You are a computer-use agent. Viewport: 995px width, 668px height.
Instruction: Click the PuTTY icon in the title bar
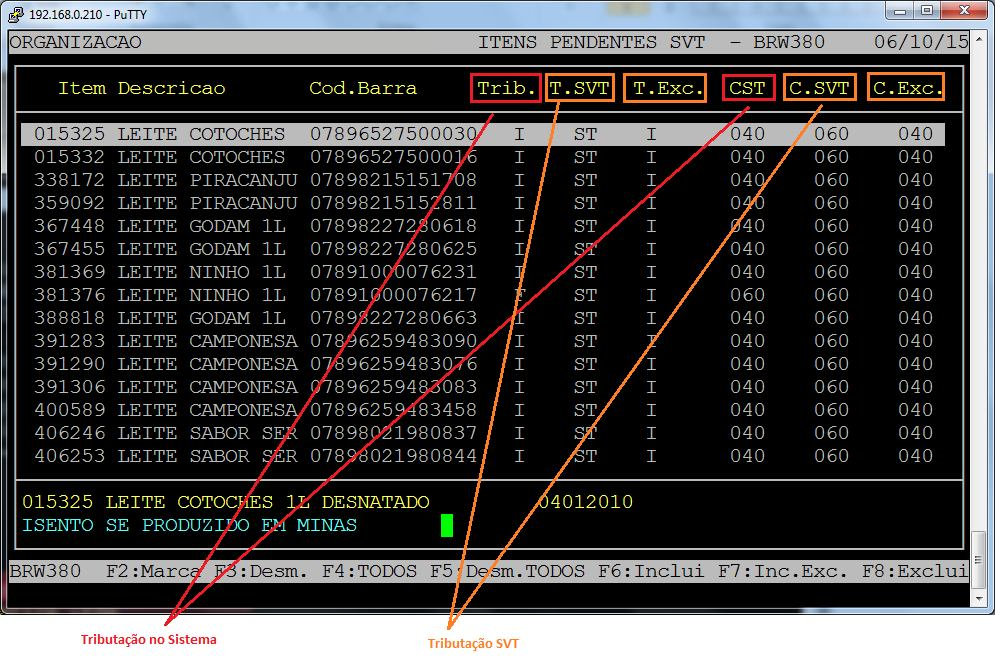pos(16,13)
